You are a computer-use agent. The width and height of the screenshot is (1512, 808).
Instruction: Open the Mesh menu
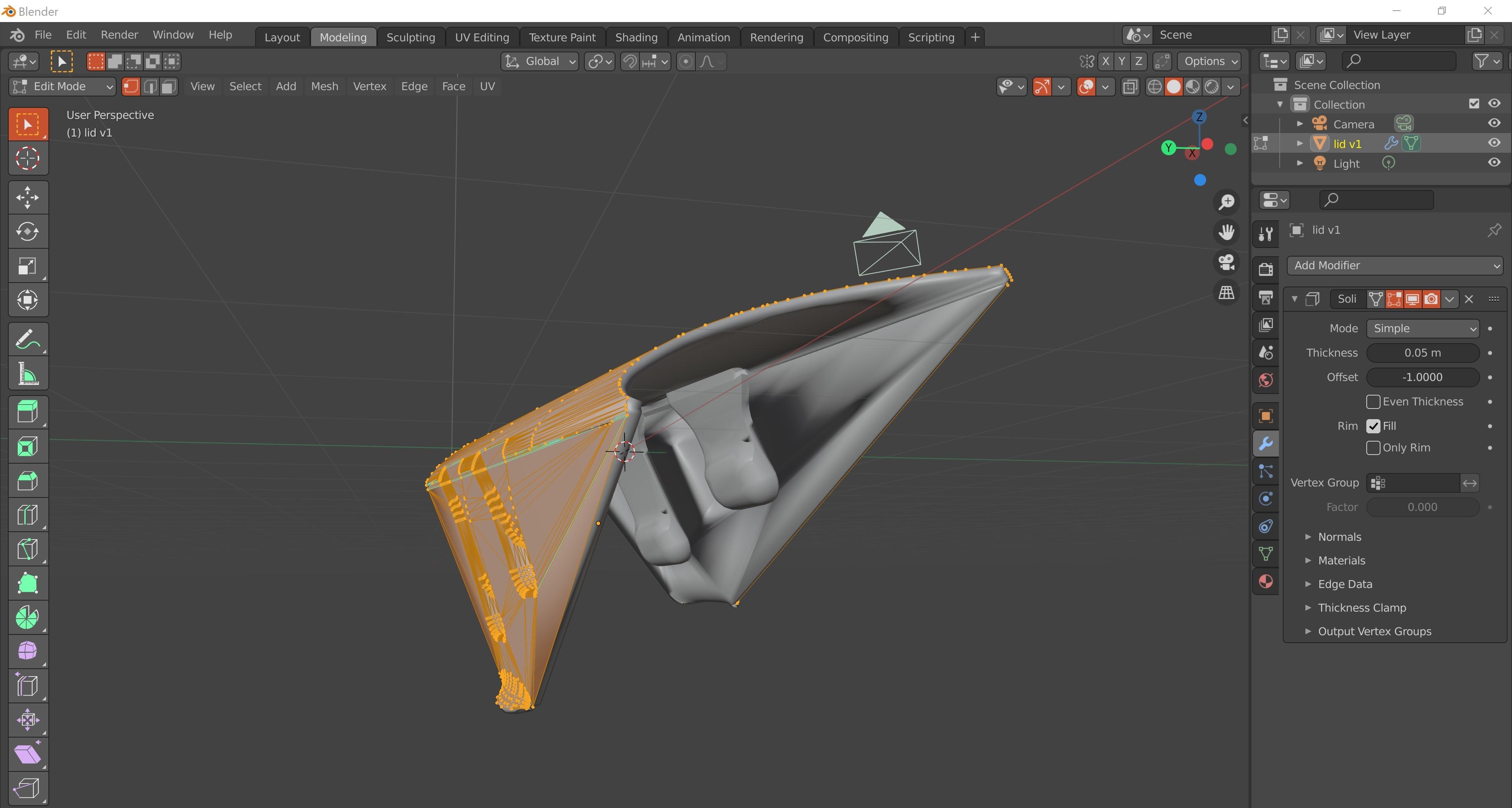click(x=324, y=87)
